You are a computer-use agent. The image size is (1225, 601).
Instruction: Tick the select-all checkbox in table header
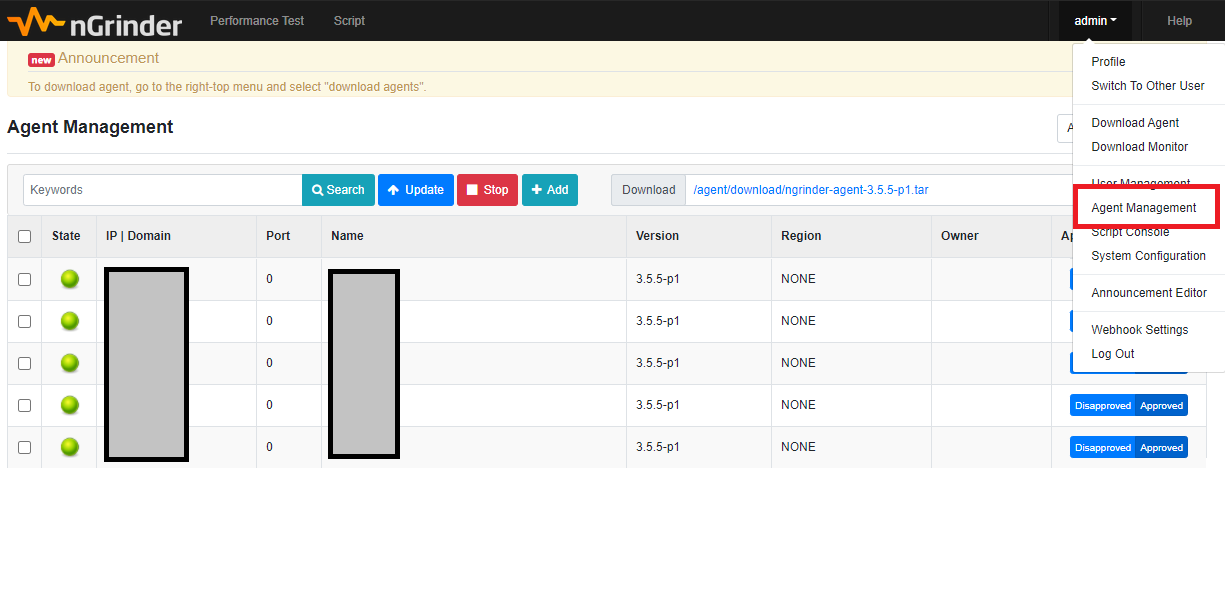25,237
